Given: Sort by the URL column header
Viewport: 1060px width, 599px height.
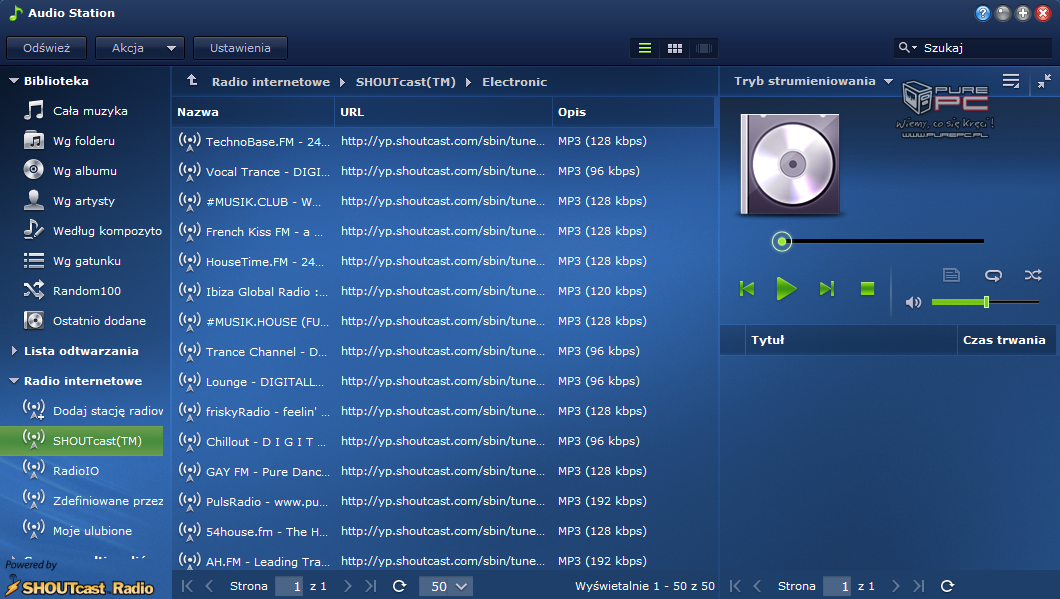Looking at the screenshot, I should 443,112.
